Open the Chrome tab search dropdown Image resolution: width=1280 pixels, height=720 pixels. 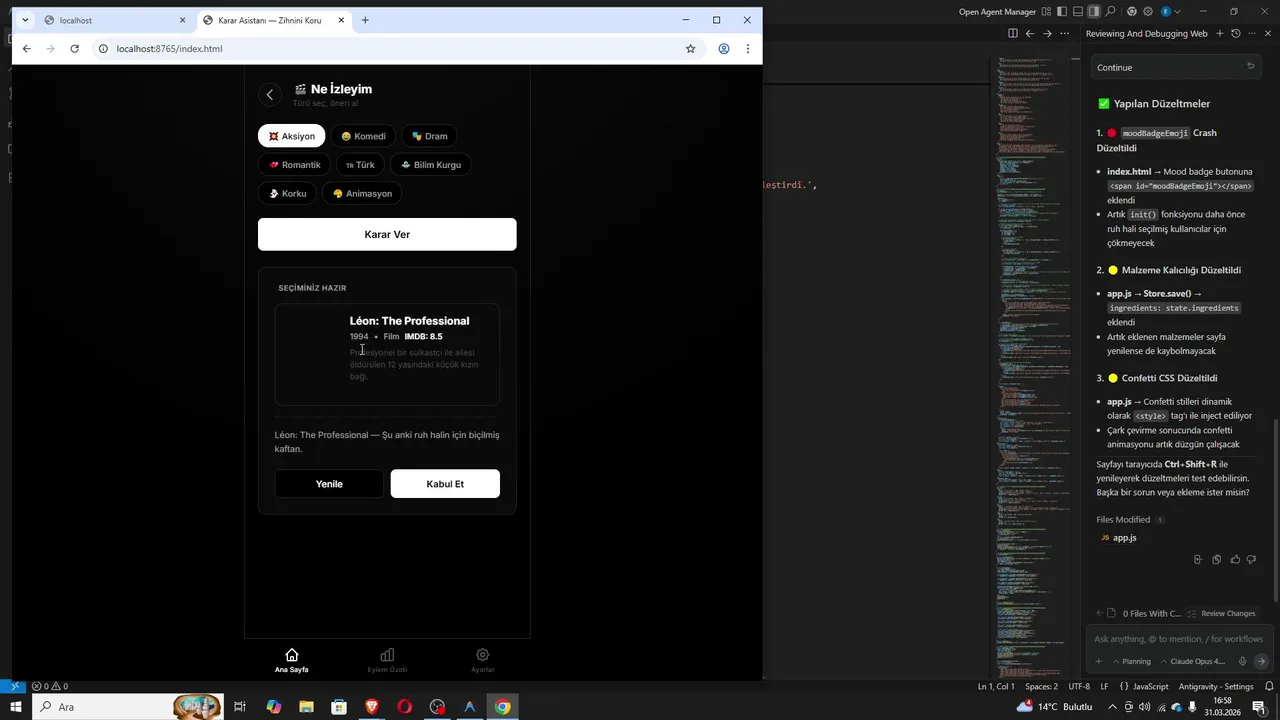click(x=25, y=20)
